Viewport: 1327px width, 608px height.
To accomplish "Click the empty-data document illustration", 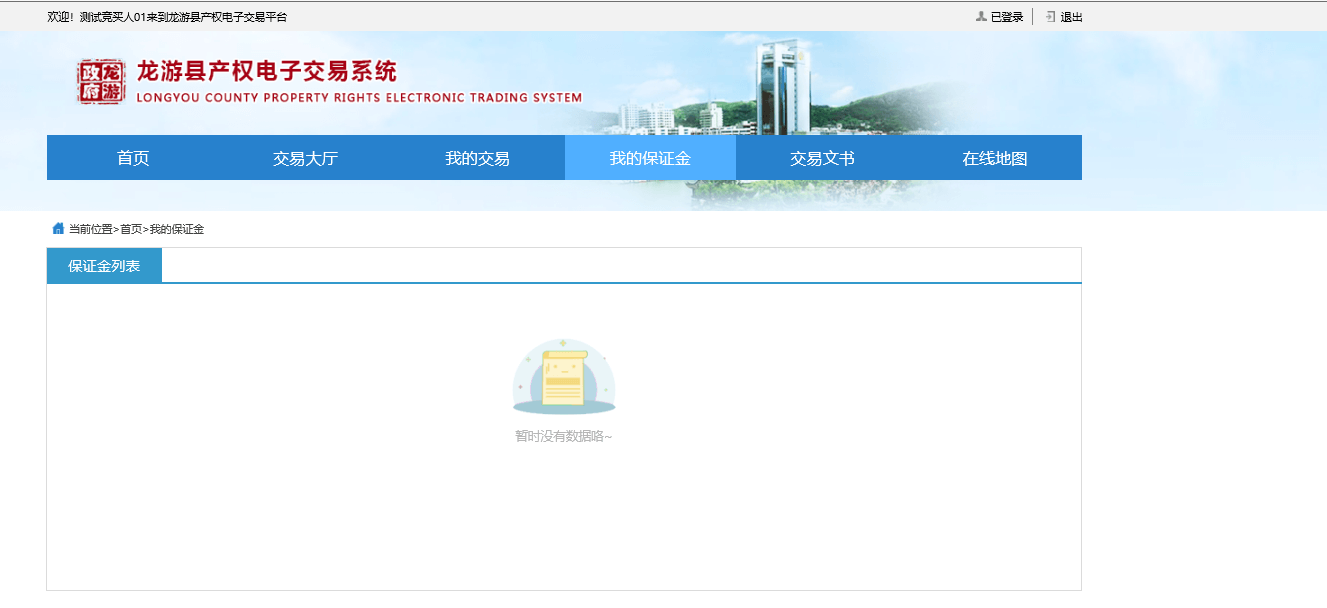I will click(563, 377).
